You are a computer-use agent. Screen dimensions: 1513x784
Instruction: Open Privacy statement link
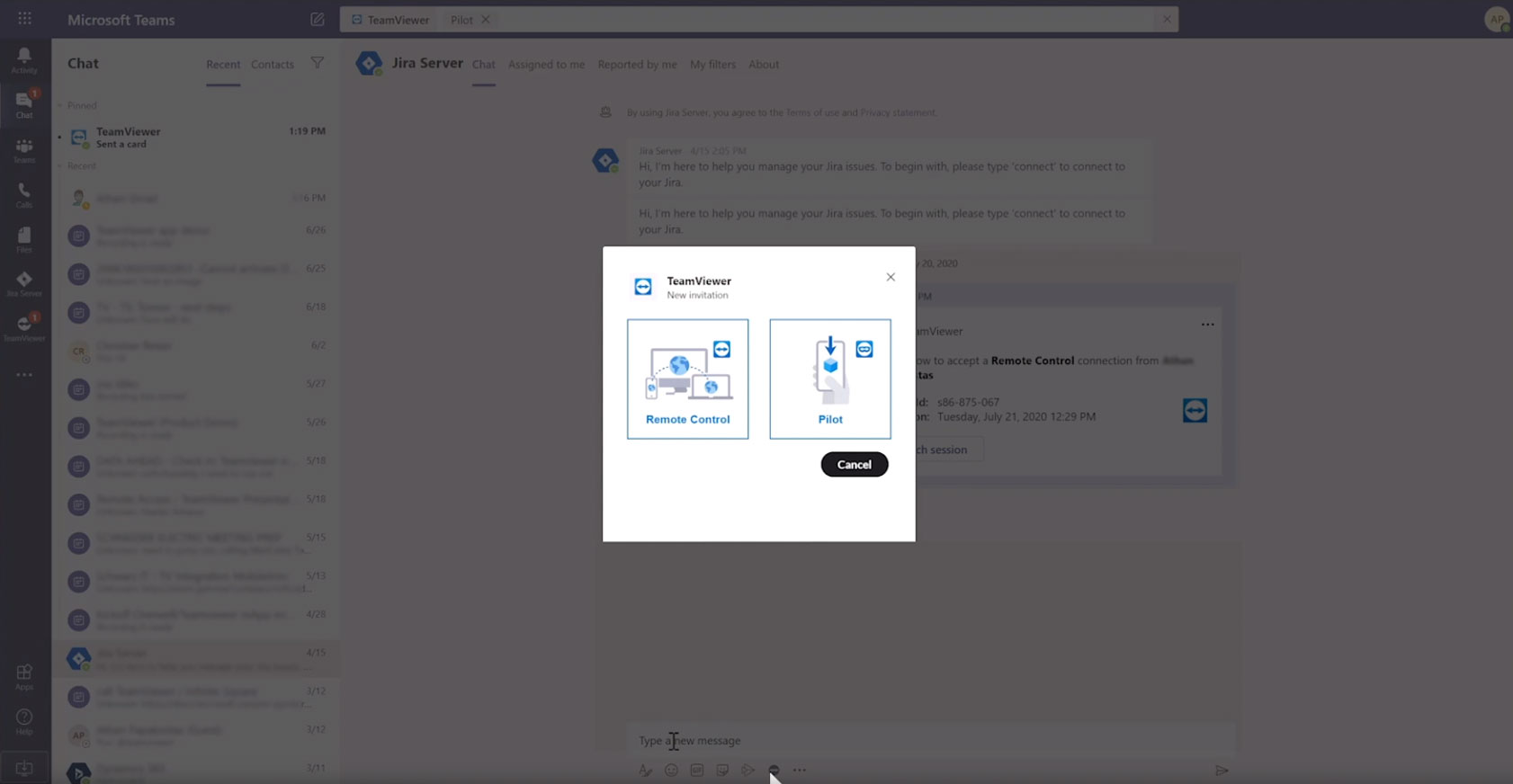point(899,112)
